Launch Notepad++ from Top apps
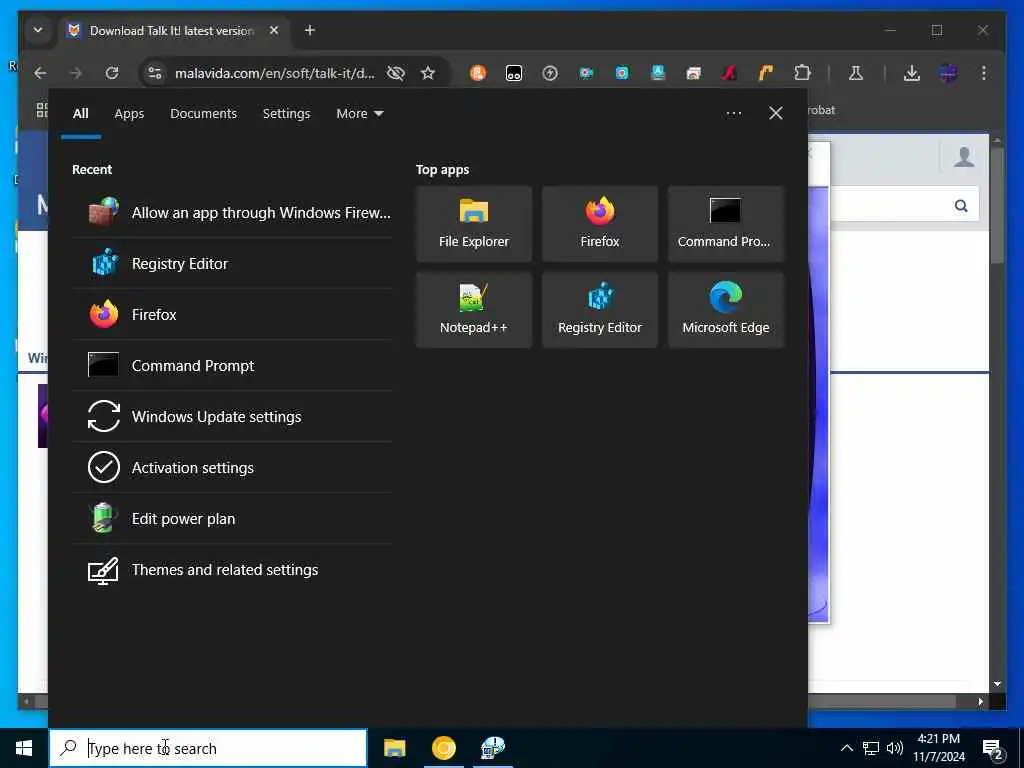 (x=474, y=310)
